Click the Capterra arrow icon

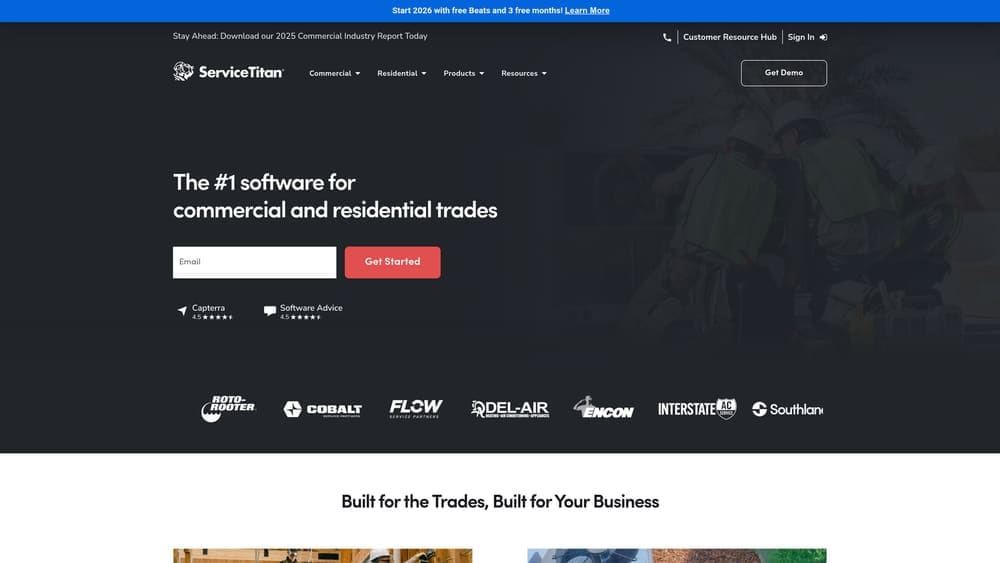[x=182, y=311]
